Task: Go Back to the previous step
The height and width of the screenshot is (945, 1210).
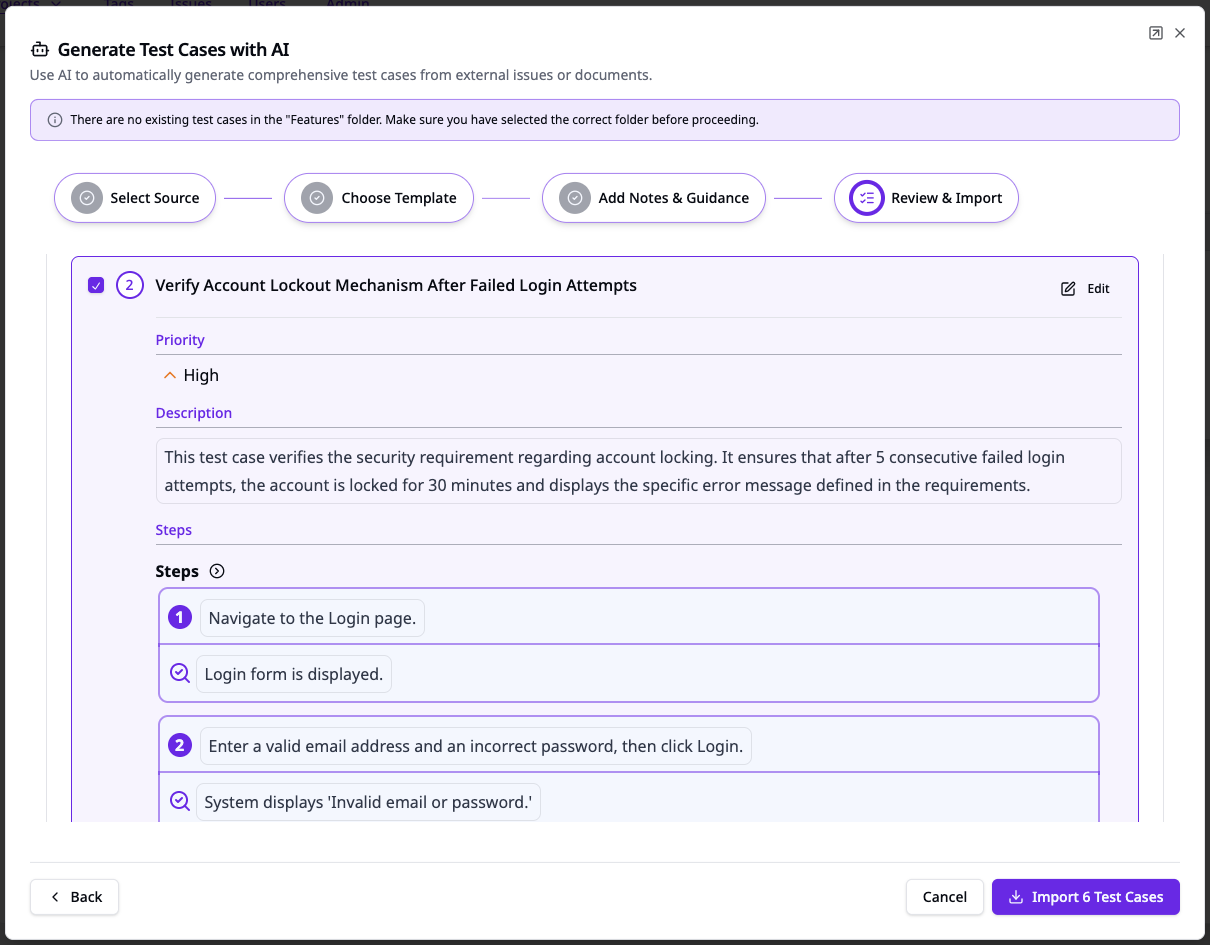Action: pyautogui.click(x=75, y=897)
